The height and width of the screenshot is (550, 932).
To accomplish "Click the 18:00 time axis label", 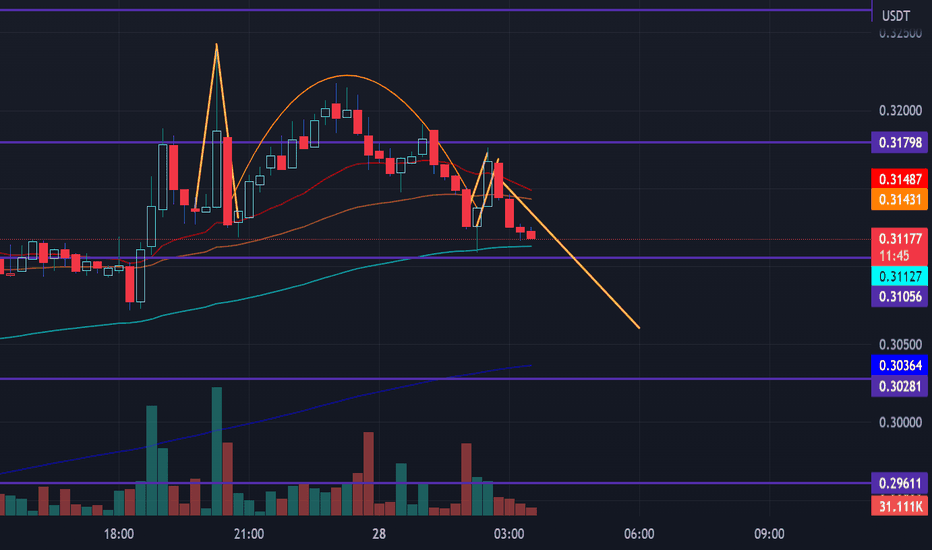I will coord(118,534).
